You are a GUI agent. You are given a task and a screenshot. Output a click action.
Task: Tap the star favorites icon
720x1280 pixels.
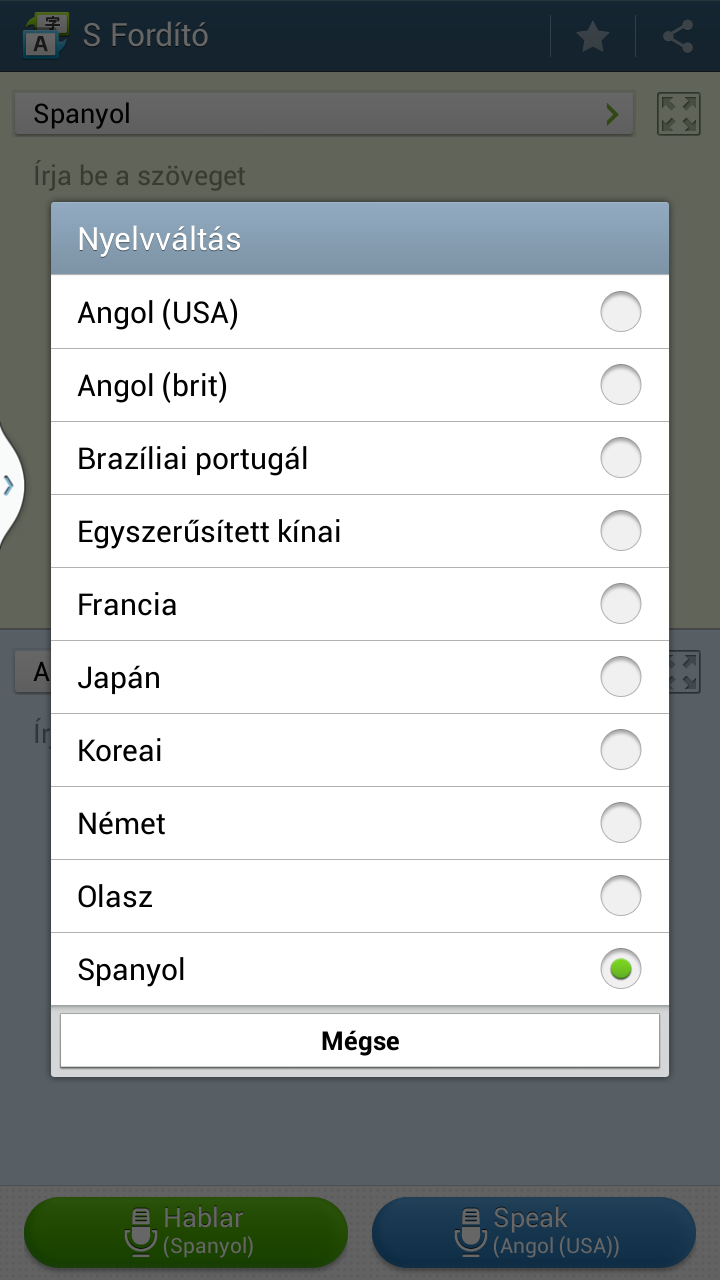[593, 37]
